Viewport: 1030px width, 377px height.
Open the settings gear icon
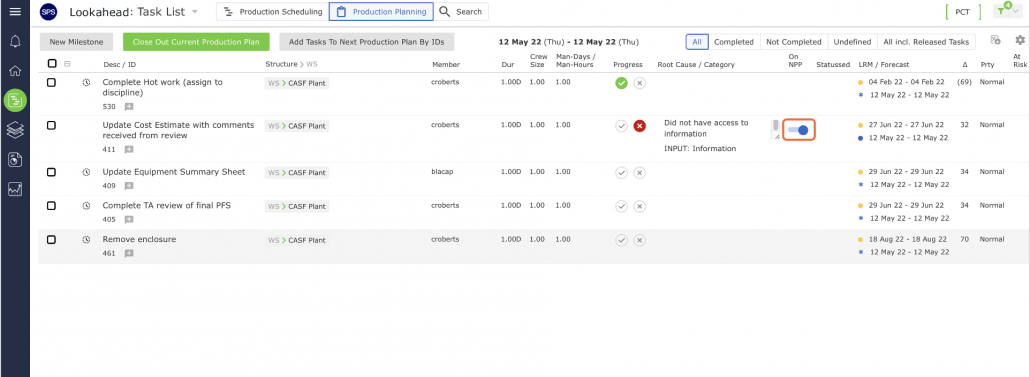[x=1019, y=41]
